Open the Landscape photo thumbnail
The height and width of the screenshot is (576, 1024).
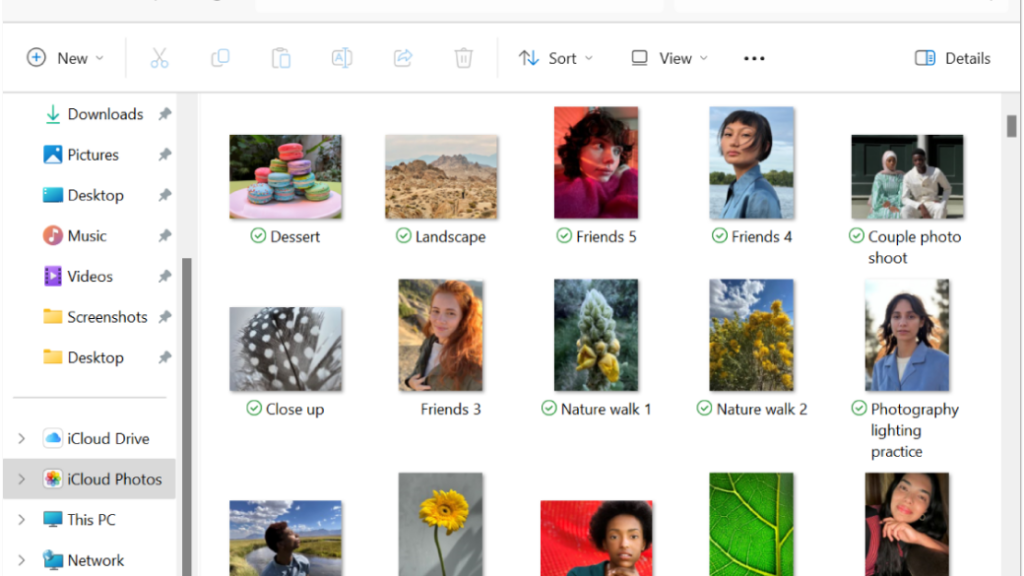tap(440, 176)
